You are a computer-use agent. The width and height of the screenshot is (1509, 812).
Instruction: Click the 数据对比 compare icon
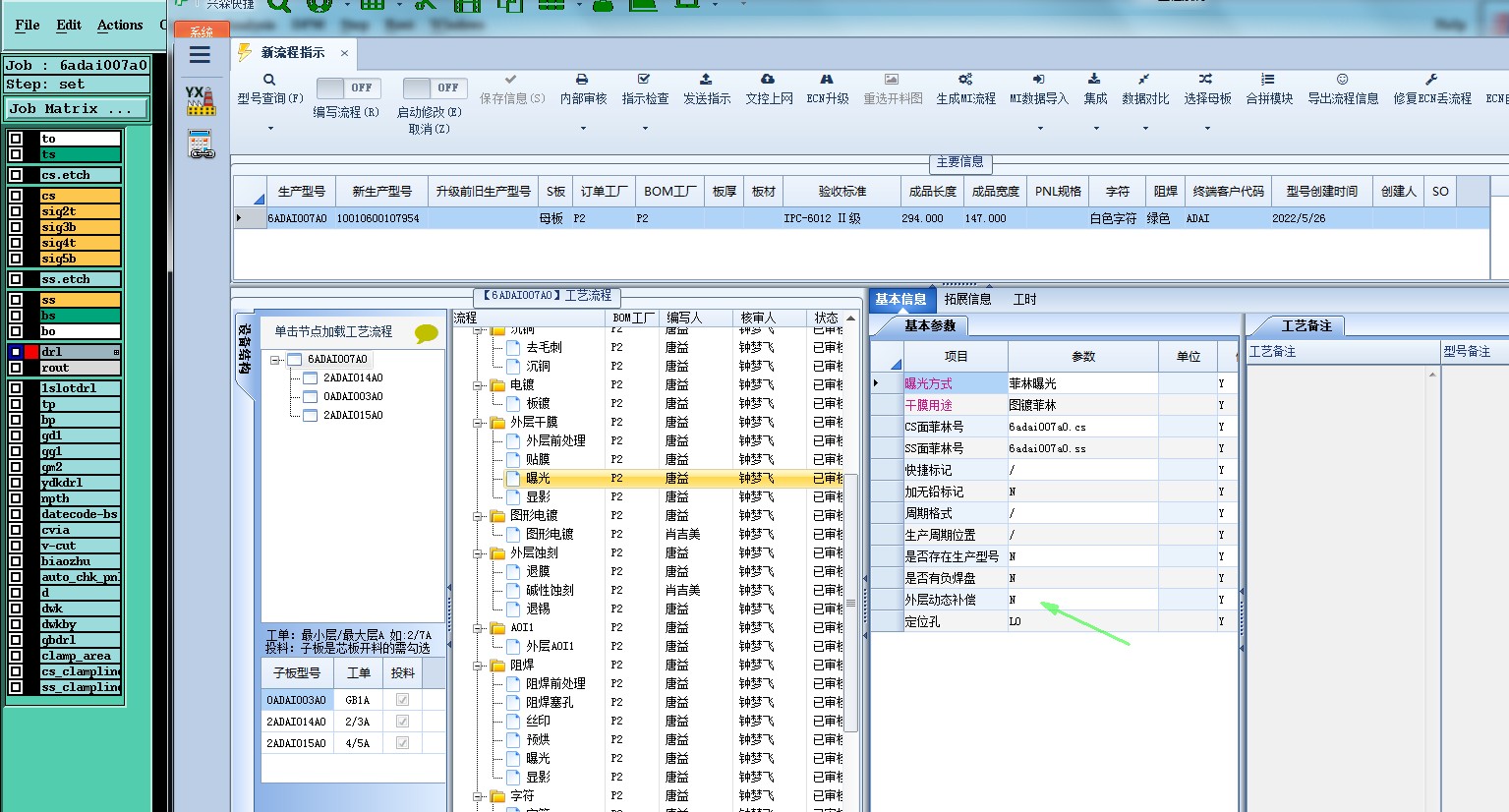coord(1144,79)
